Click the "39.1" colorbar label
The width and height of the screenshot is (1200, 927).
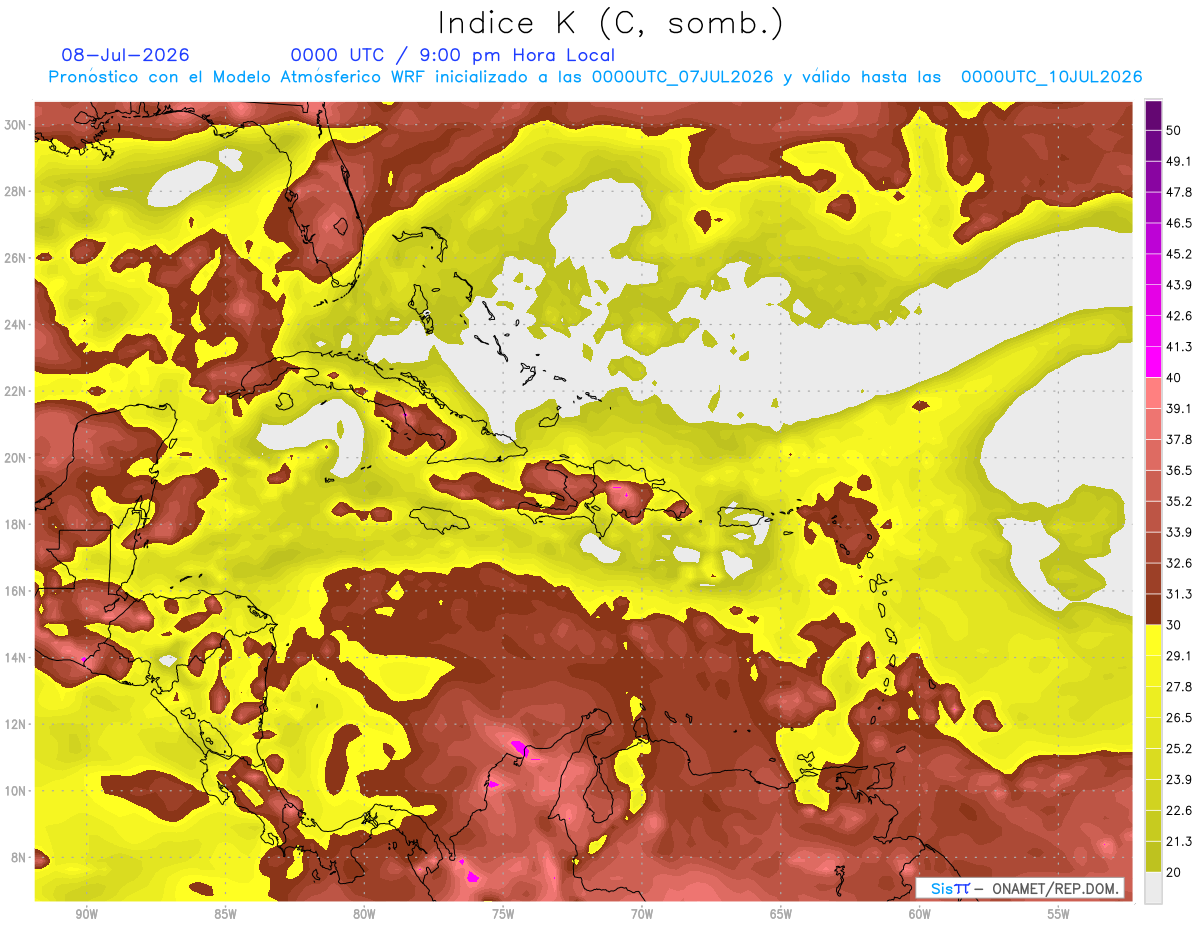pos(1179,408)
